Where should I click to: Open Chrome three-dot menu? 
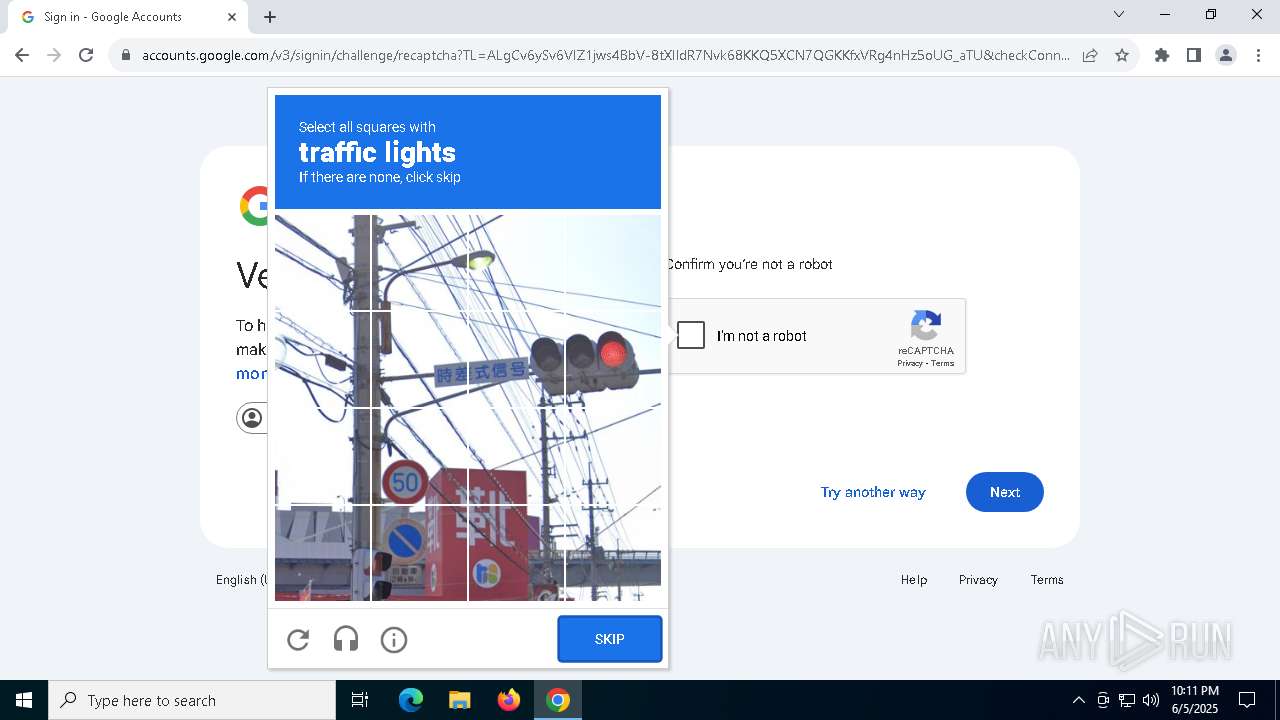pos(1258,55)
